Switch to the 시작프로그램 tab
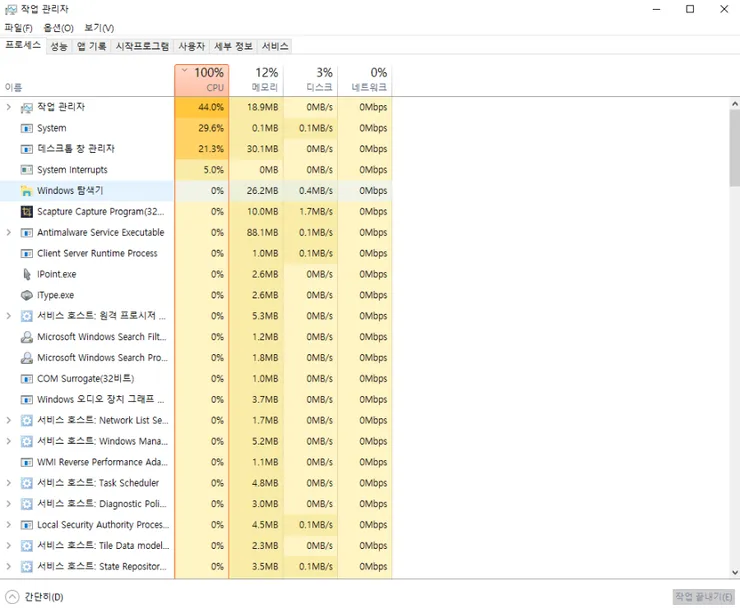Image resolution: width=740 pixels, height=613 pixels. (x=142, y=46)
